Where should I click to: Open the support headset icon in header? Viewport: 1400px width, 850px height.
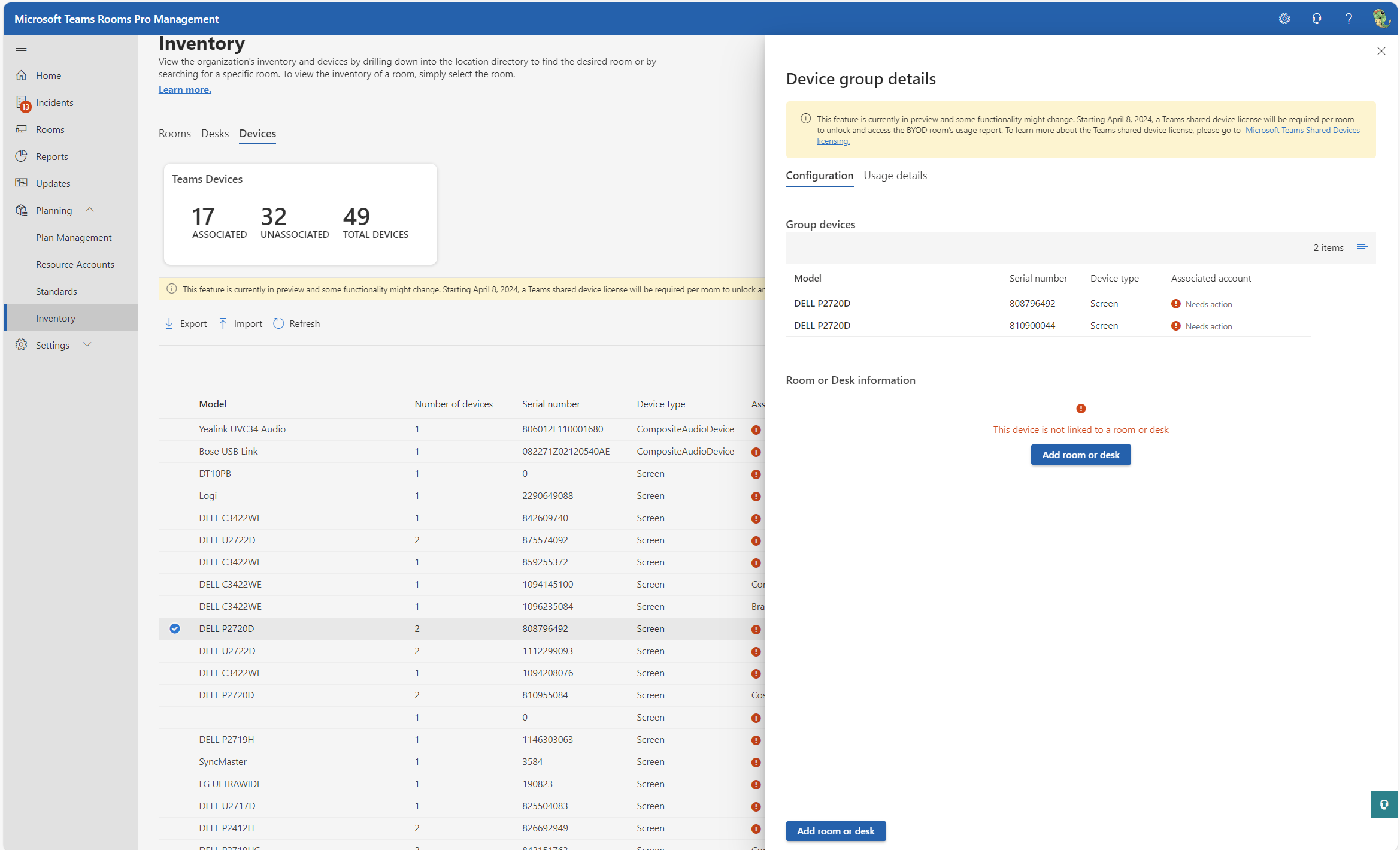1316,19
